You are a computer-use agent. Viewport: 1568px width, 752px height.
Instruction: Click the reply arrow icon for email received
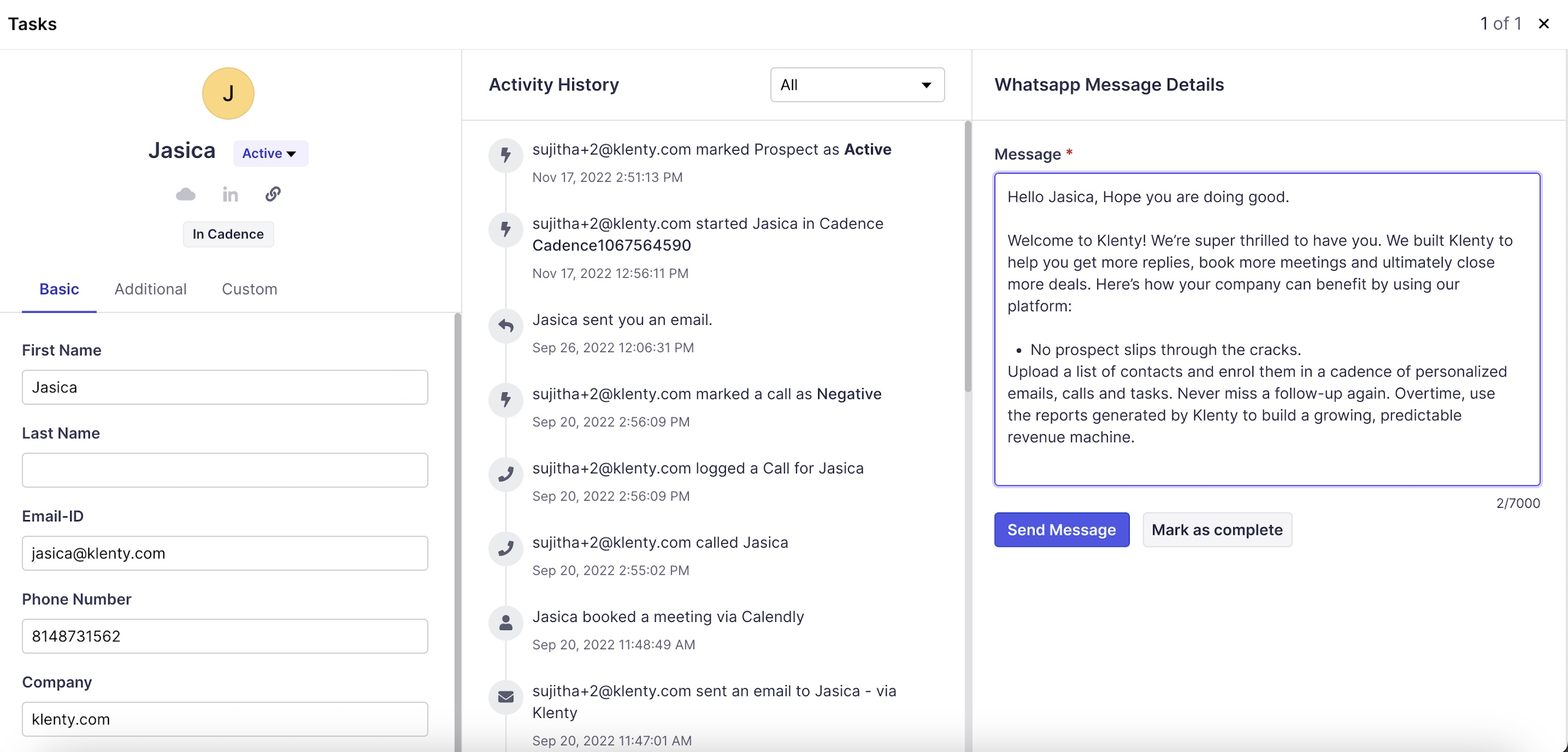(x=506, y=326)
